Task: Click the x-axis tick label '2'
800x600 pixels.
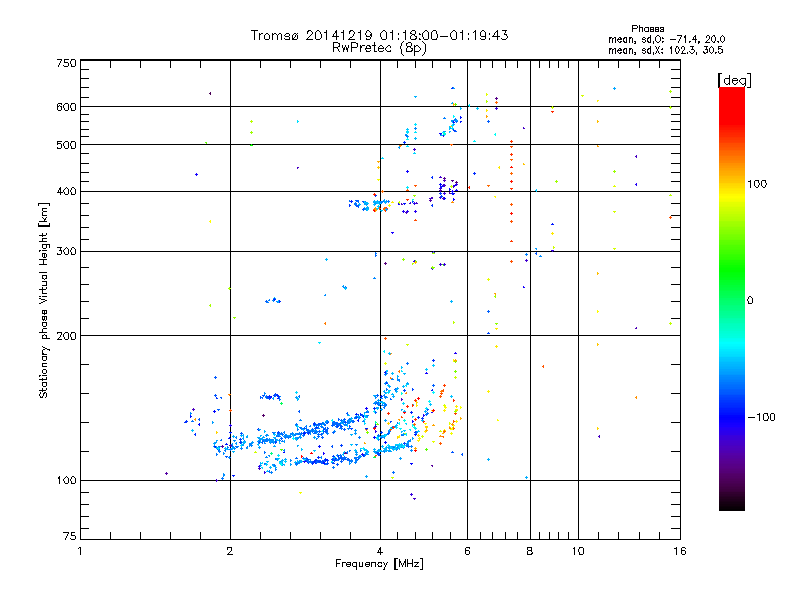Action: 230,551
